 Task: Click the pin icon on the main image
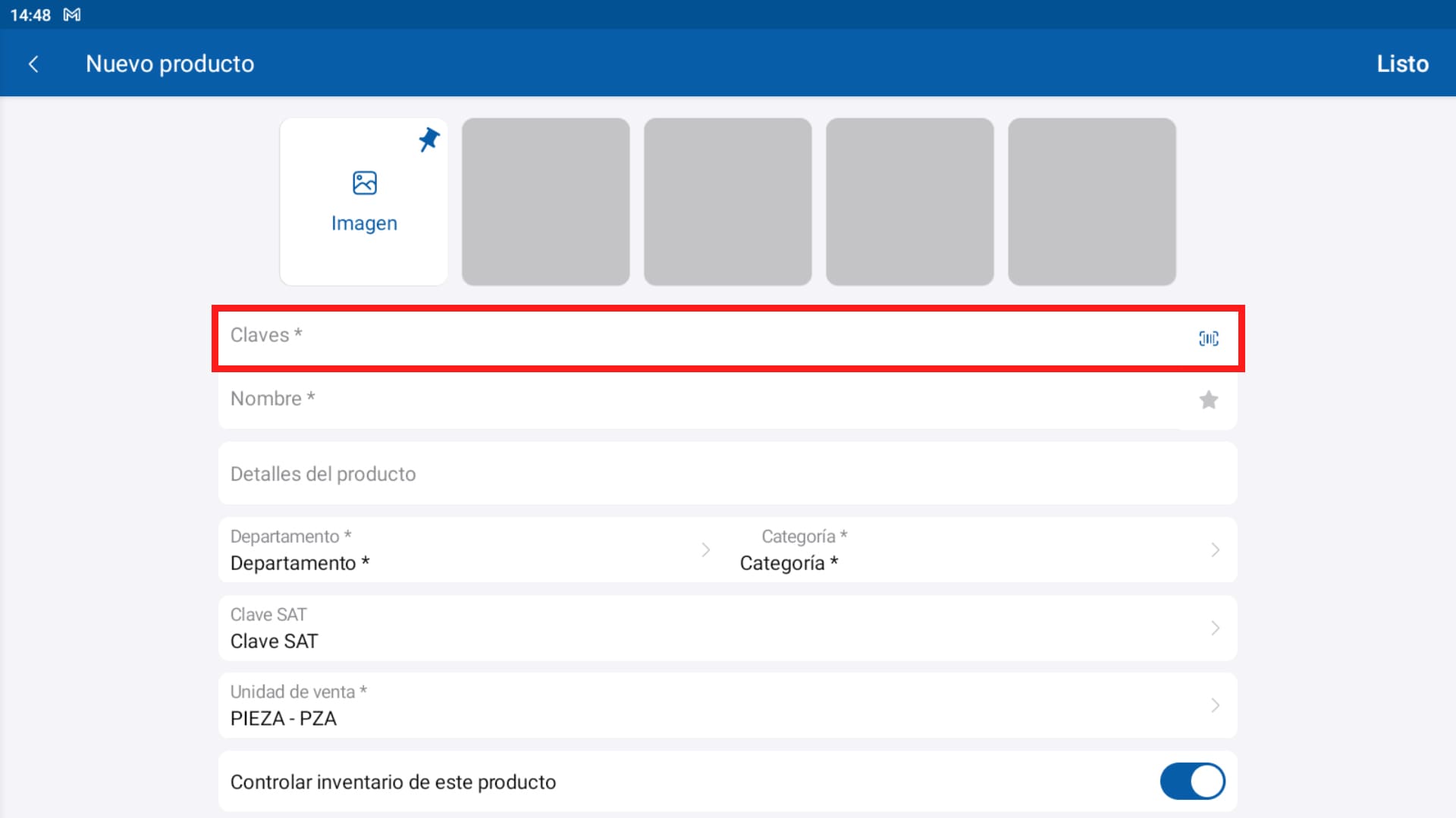429,140
